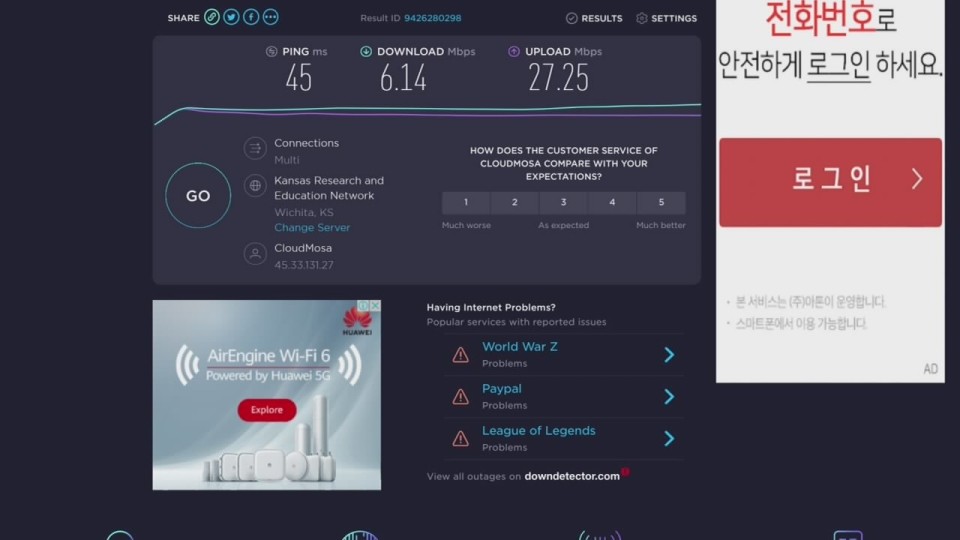Rate customer service 5 Much better
The width and height of the screenshot is (960, 540).
coord(661,202)
